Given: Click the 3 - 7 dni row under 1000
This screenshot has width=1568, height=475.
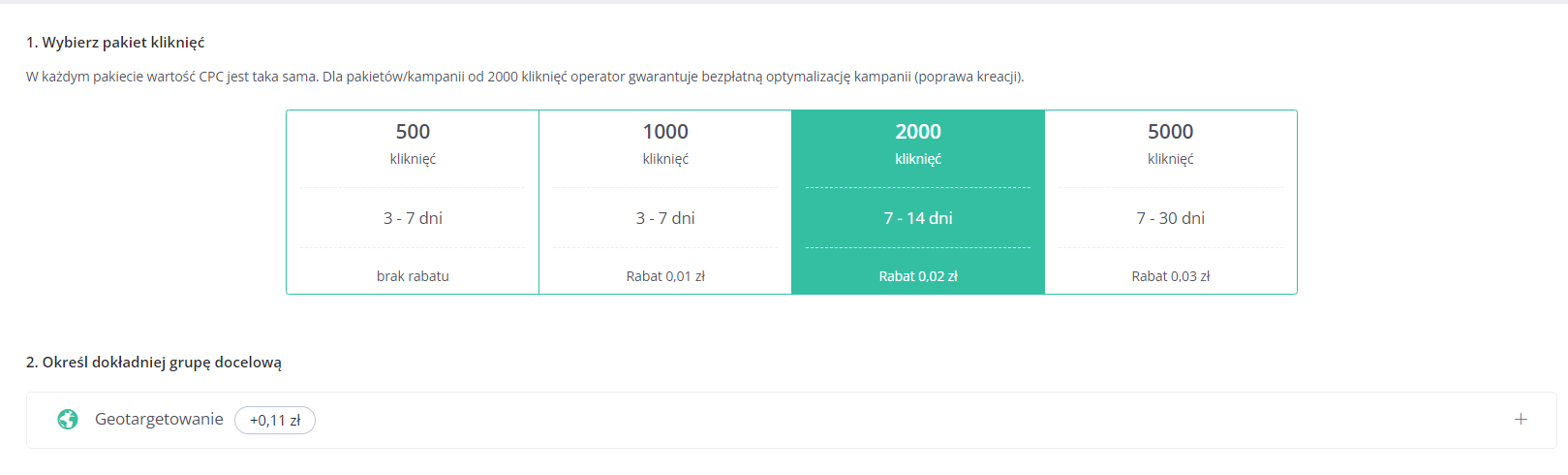Looking at the screenshot, I should click(x=665, y=218).
